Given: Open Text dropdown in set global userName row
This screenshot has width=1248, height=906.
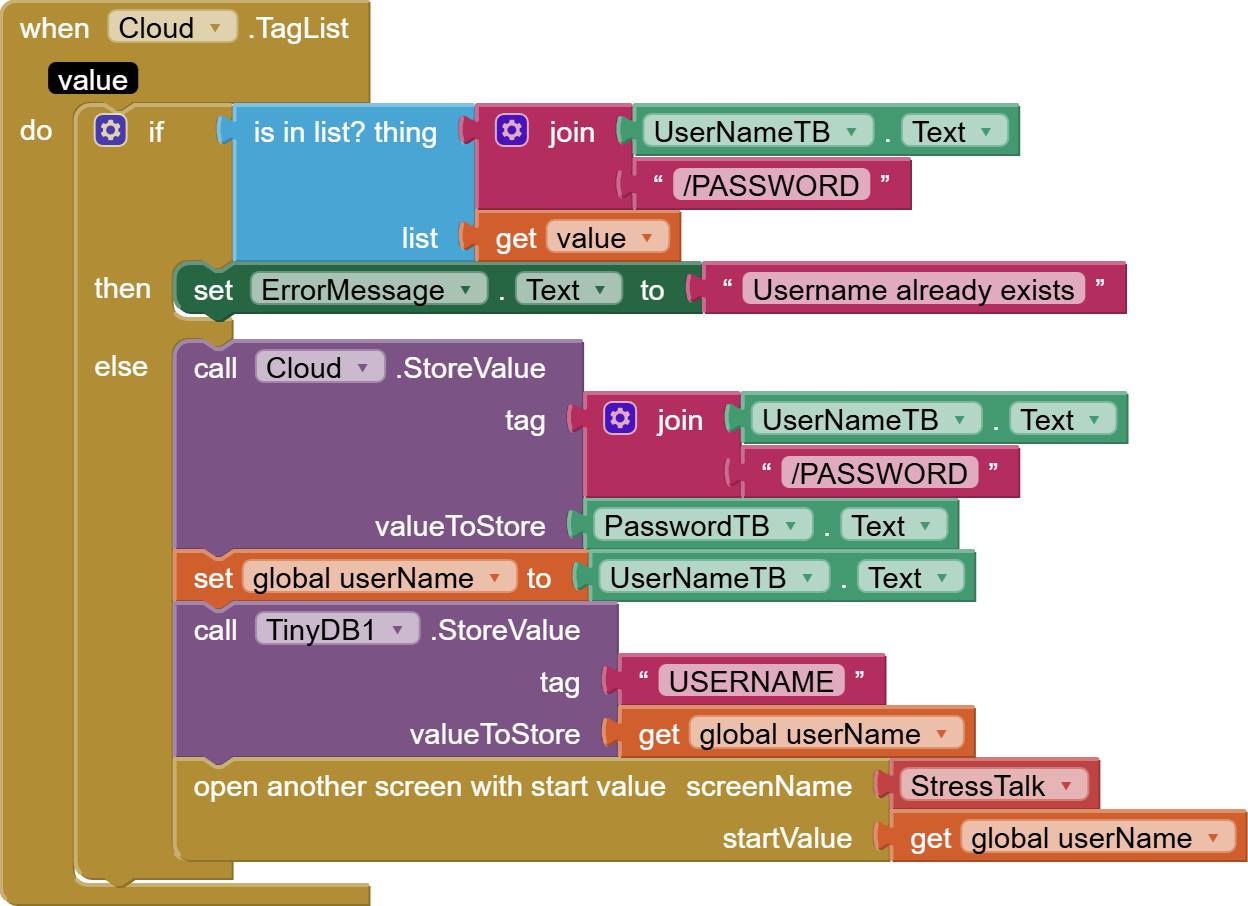Looking at the screenshot, I should pyautogui.click(x=910, y=578).
